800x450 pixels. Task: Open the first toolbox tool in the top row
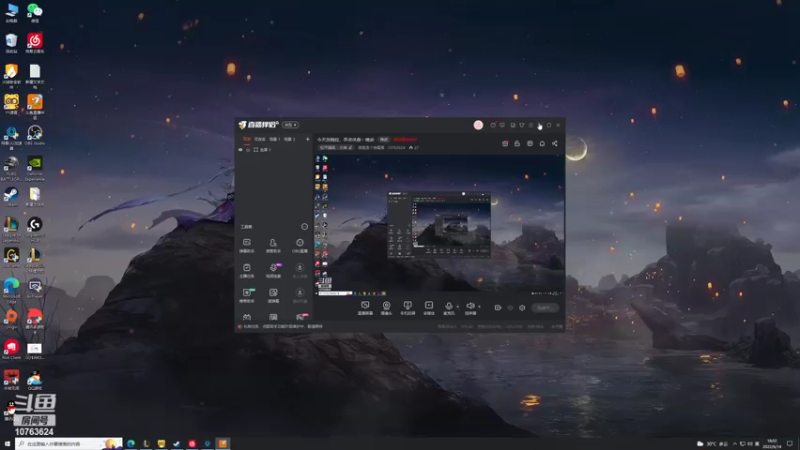click(x=247, y=245)
